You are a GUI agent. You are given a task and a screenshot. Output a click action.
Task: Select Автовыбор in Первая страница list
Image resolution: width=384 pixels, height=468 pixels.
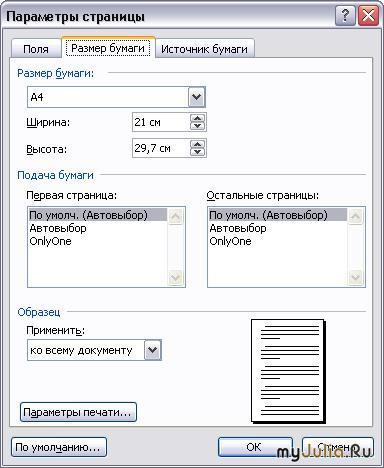point(58,228)
